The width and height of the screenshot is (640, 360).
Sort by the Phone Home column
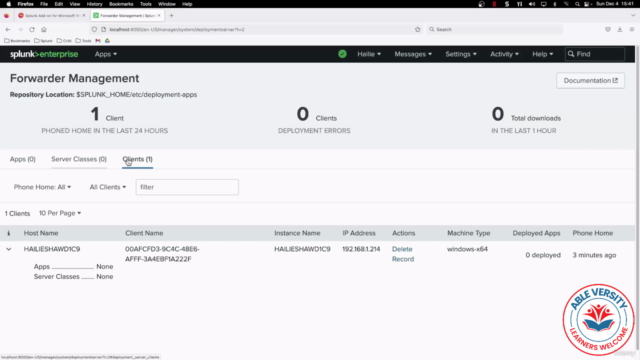pos(593,233)
